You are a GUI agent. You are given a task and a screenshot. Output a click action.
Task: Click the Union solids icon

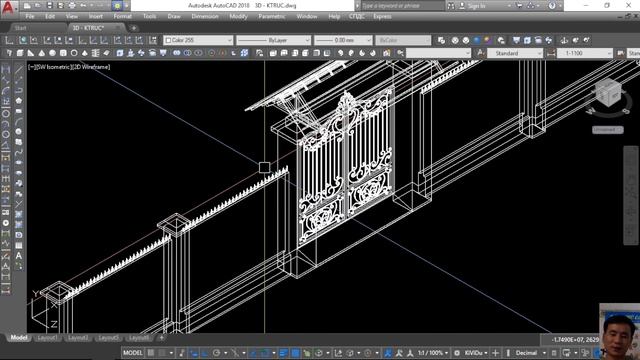coord(177,53)
